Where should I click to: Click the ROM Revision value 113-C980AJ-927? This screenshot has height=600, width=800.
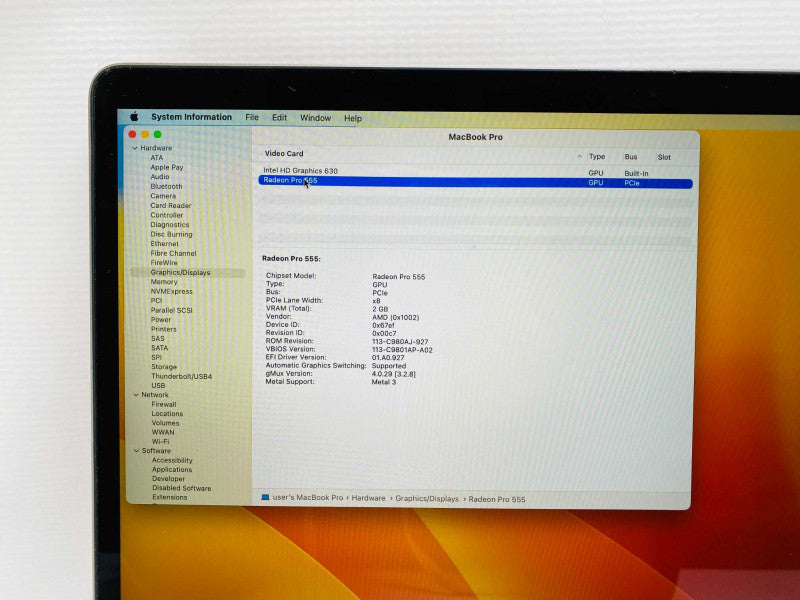tap(400, 342)
